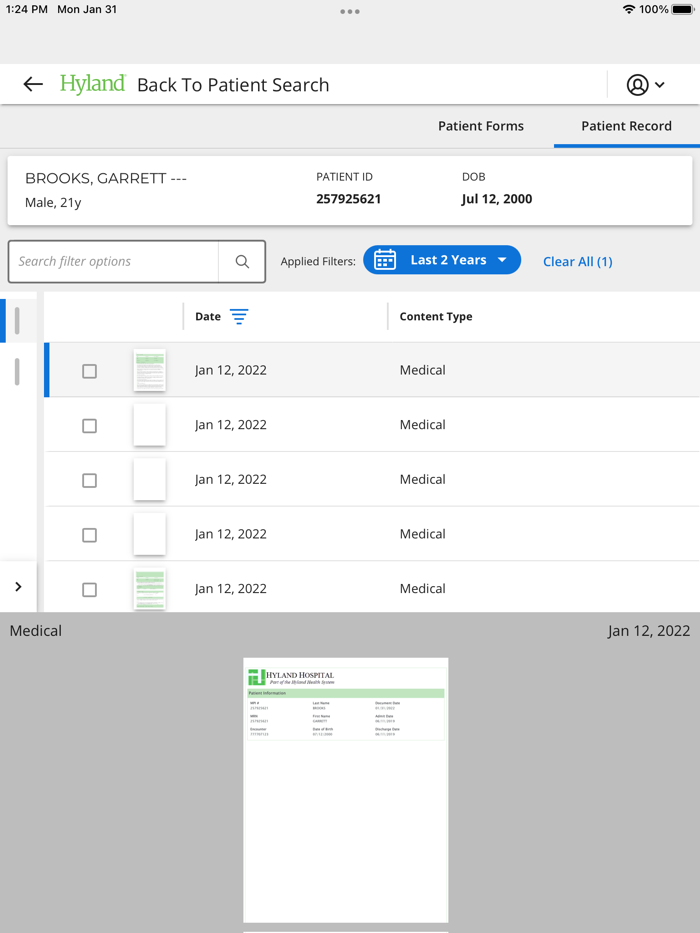This screenshot has width=700, height=933.
Task: Open the green-striped thumbnail in last row
Action: (x=149, y=588)
